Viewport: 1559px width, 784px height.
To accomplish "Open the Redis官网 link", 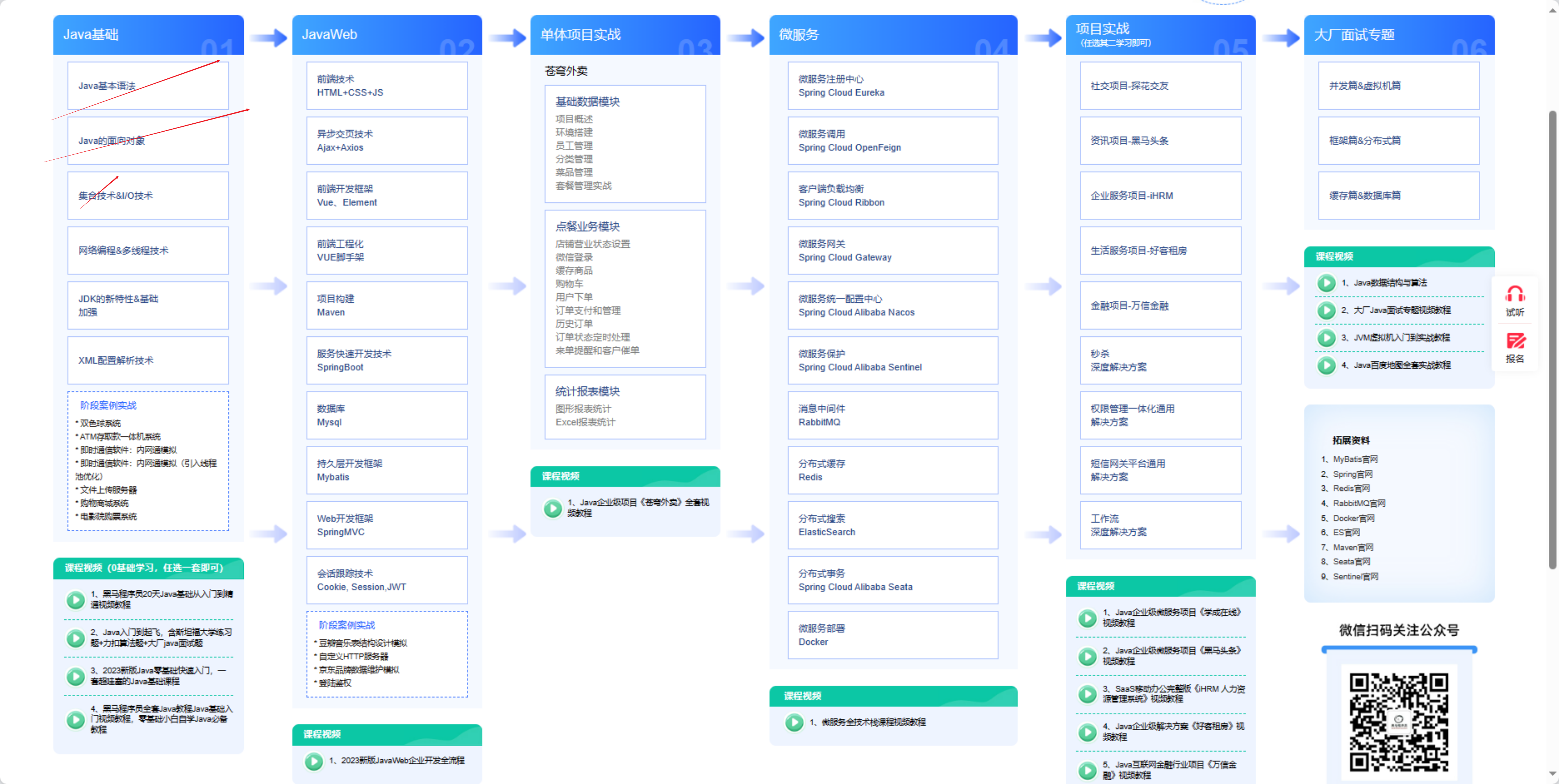I will coord(1352,488).
